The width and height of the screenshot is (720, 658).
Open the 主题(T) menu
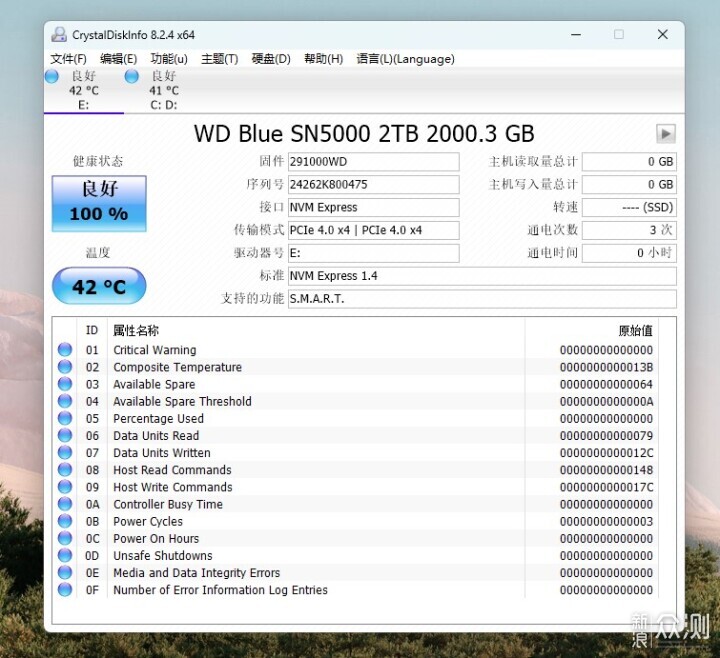point(219,59)
